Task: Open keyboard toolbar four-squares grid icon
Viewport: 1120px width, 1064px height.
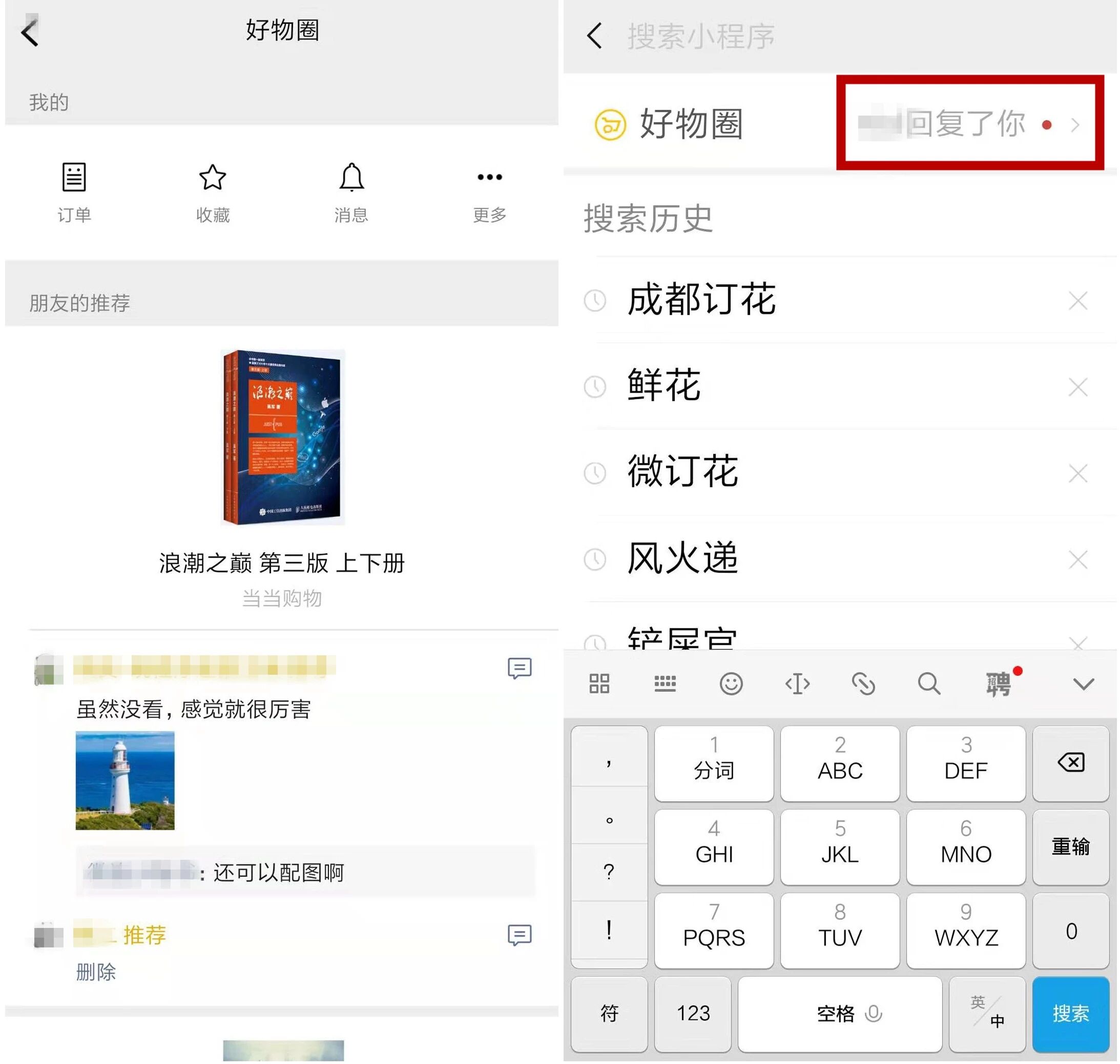Action: tap(599, 684)
